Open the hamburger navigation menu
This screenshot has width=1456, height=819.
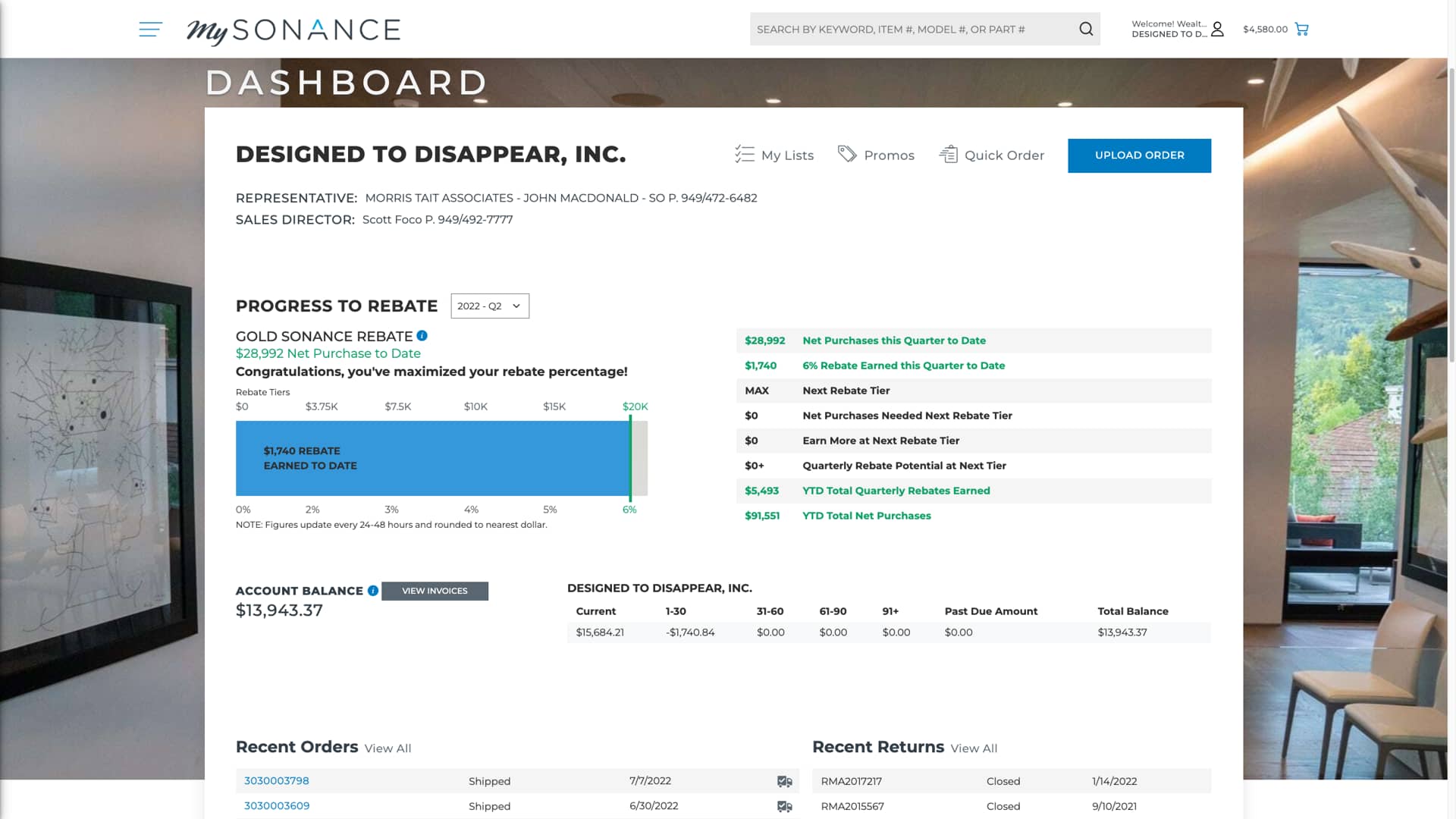pos(150,30)
